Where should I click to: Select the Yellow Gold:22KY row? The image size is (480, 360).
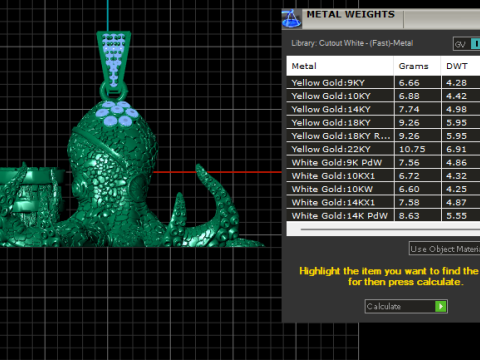pos(383,149)
